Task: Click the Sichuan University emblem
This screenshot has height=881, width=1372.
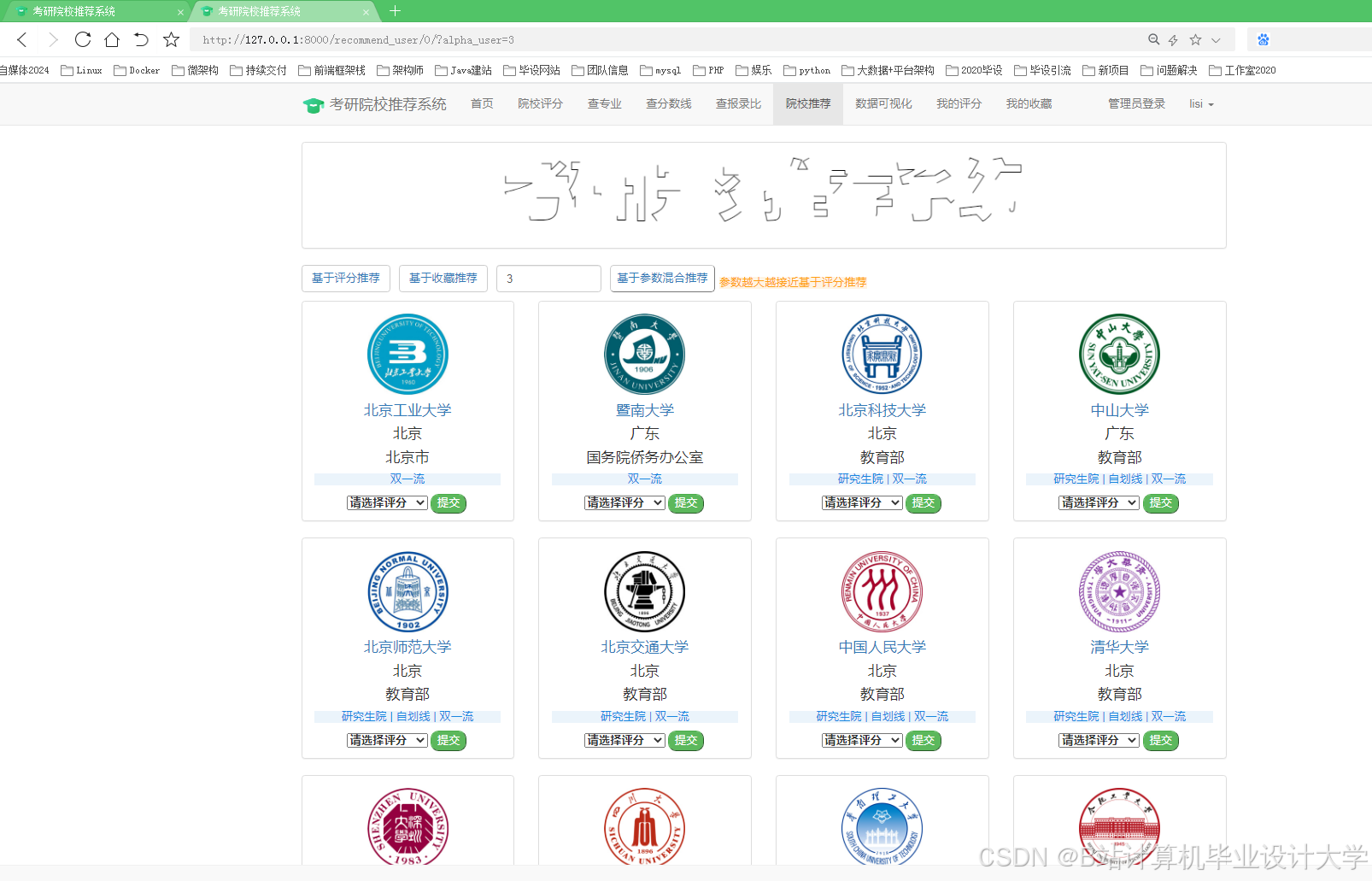Action: (x=645, y=826)
